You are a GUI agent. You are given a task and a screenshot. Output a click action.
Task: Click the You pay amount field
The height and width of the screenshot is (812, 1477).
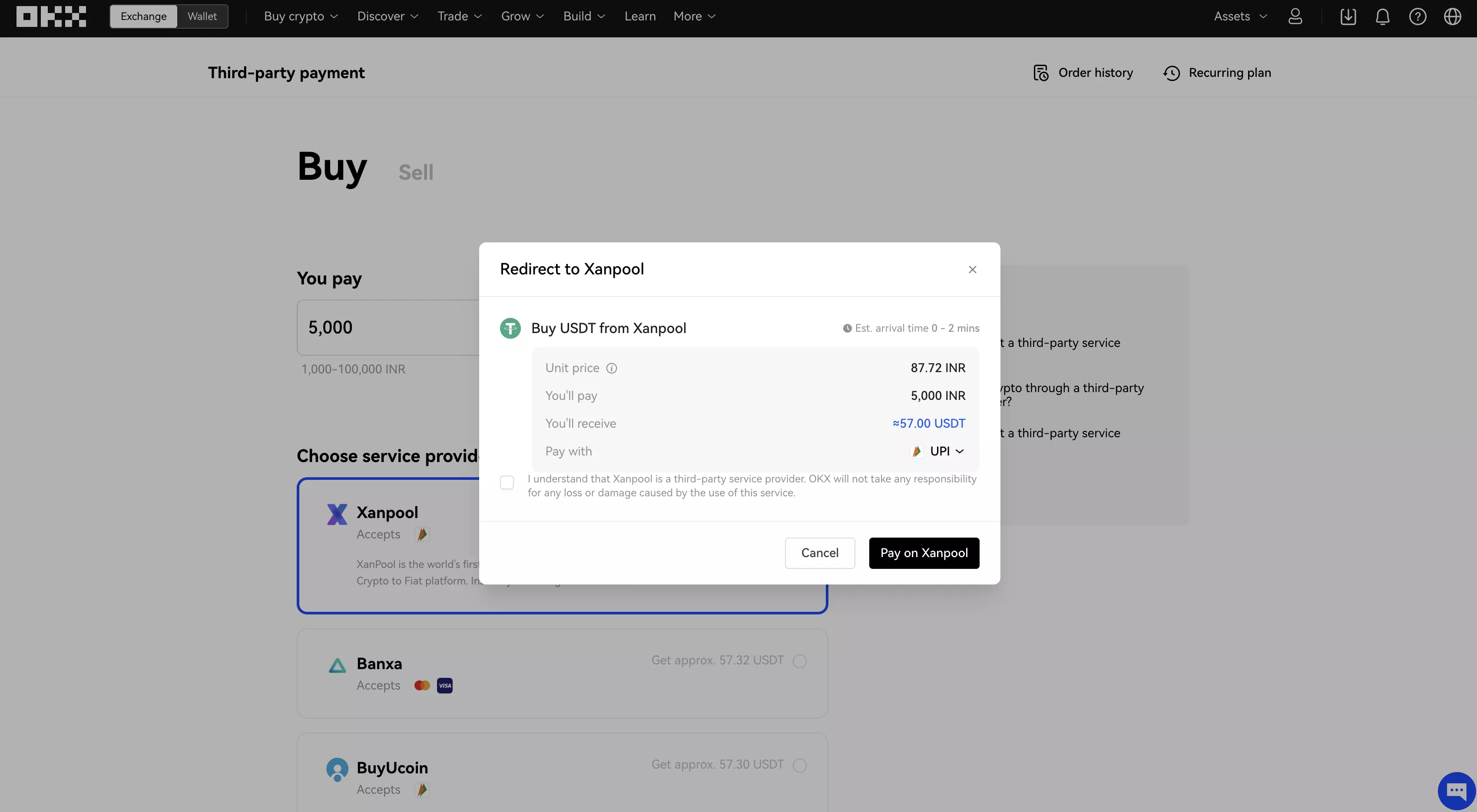pos(388,328)
